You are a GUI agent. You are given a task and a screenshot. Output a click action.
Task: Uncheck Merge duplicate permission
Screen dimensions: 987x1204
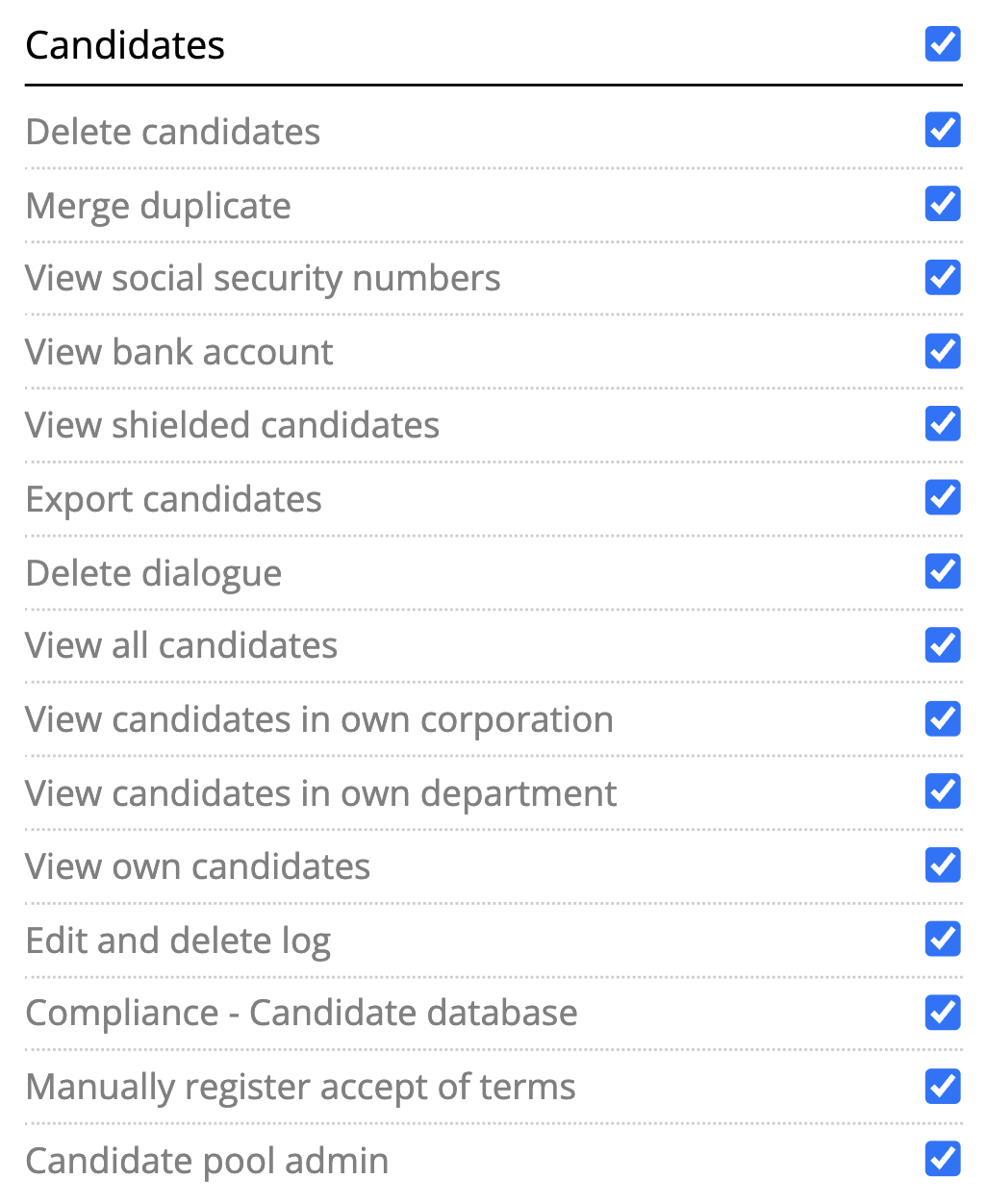pyautogui.click(x=942, y=204)
